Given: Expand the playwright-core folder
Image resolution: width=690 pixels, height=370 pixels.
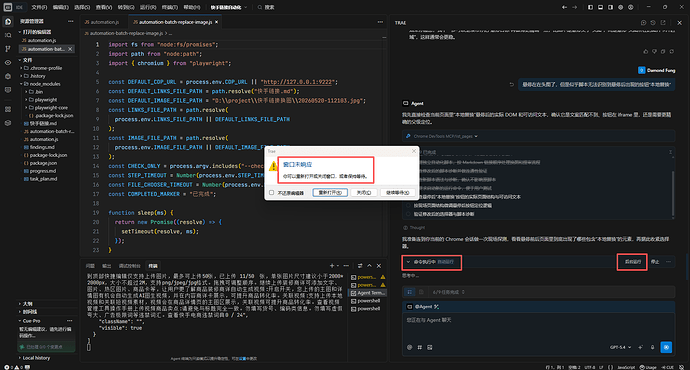Looking at the screenshot, I should pos(48,107).
